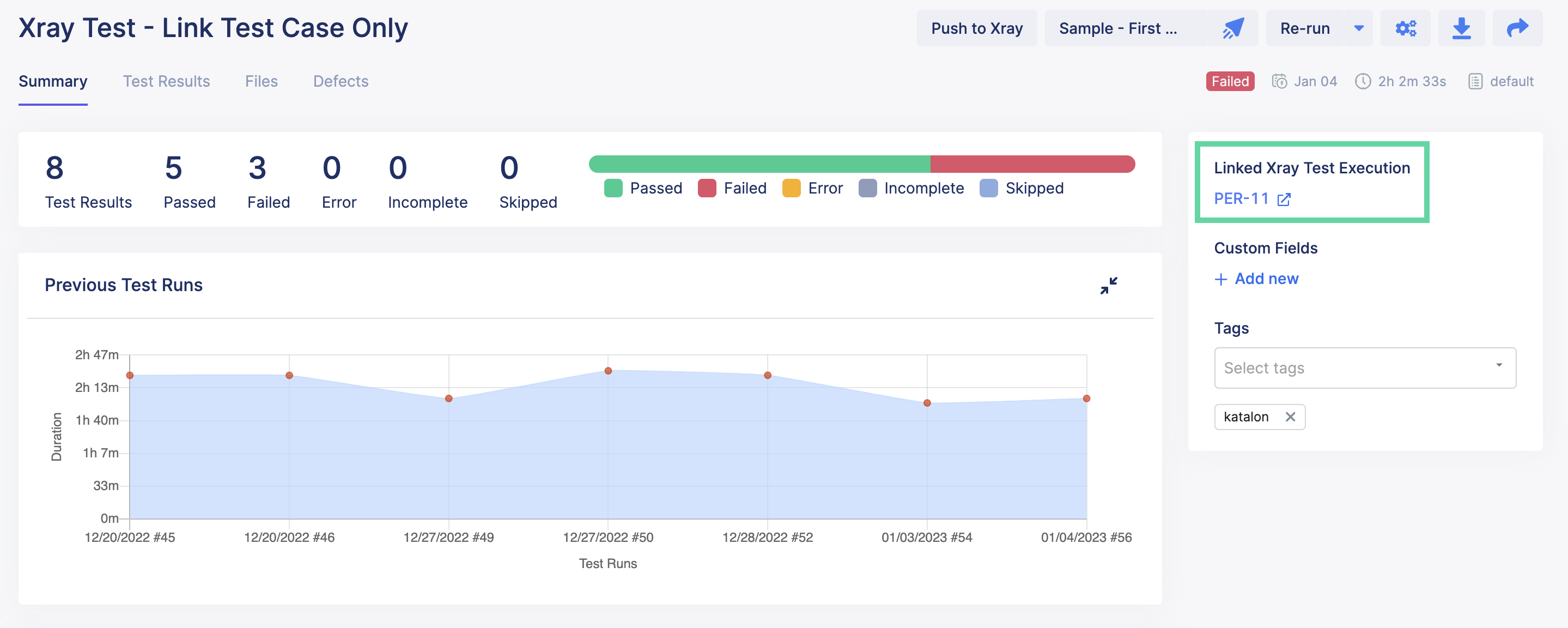1568x628 pixels.
Task: Click the Push to Xray button
Action: [976, 28]
